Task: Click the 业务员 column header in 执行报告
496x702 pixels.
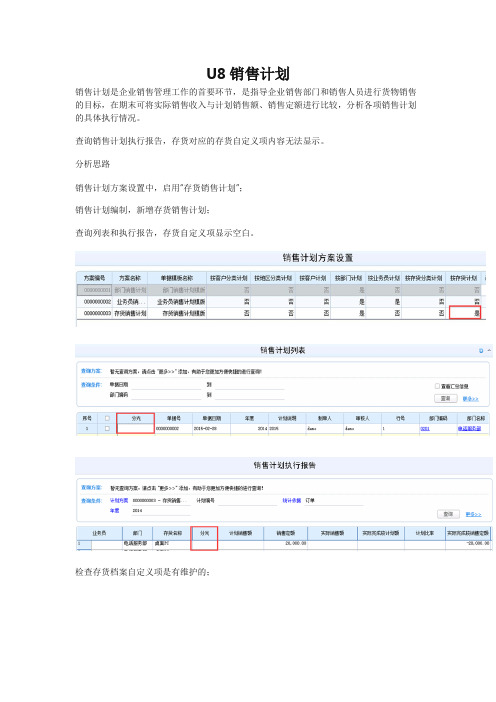Action: [99, 533]
